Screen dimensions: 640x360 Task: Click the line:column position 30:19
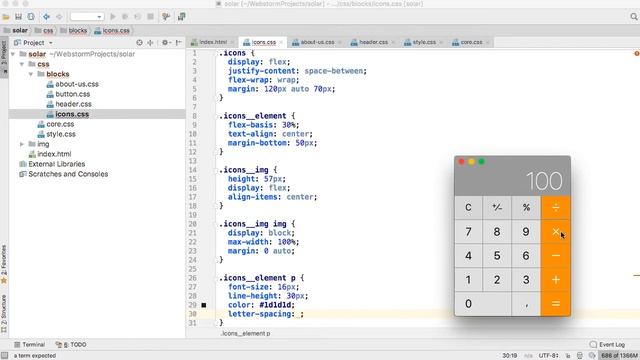[x=509, y=356]
